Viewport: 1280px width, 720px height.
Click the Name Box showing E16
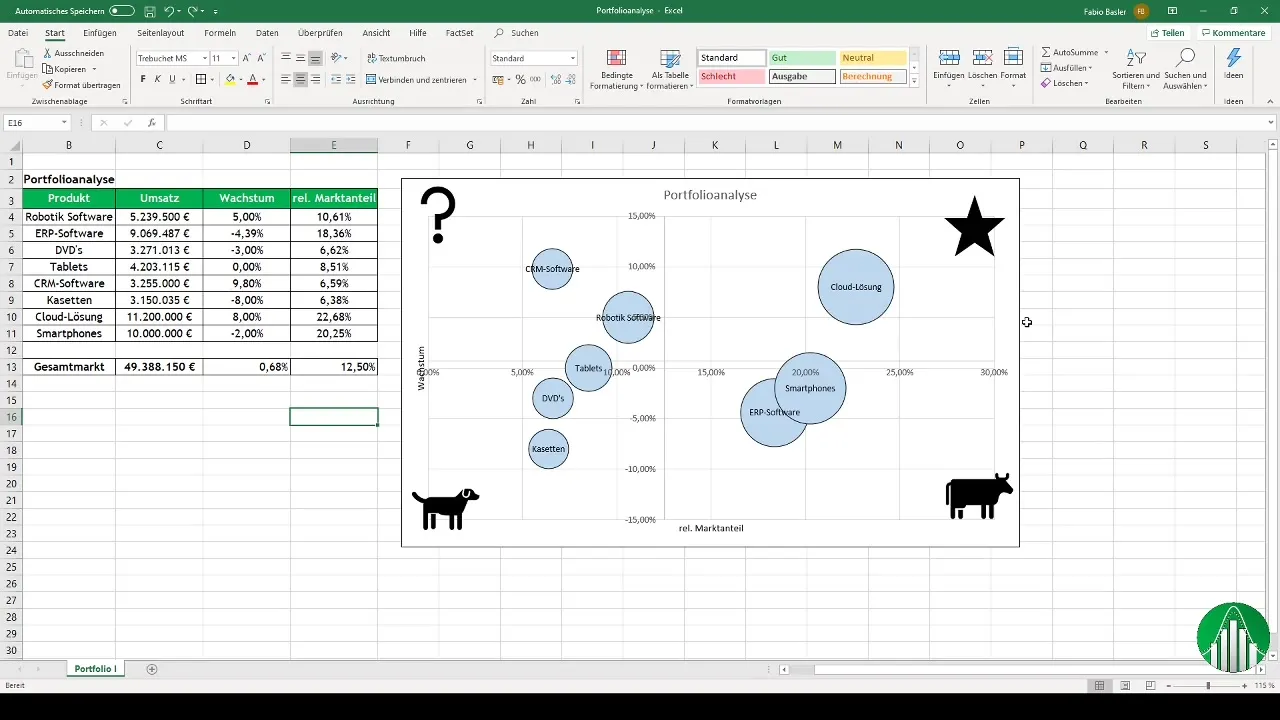point(36,123)
